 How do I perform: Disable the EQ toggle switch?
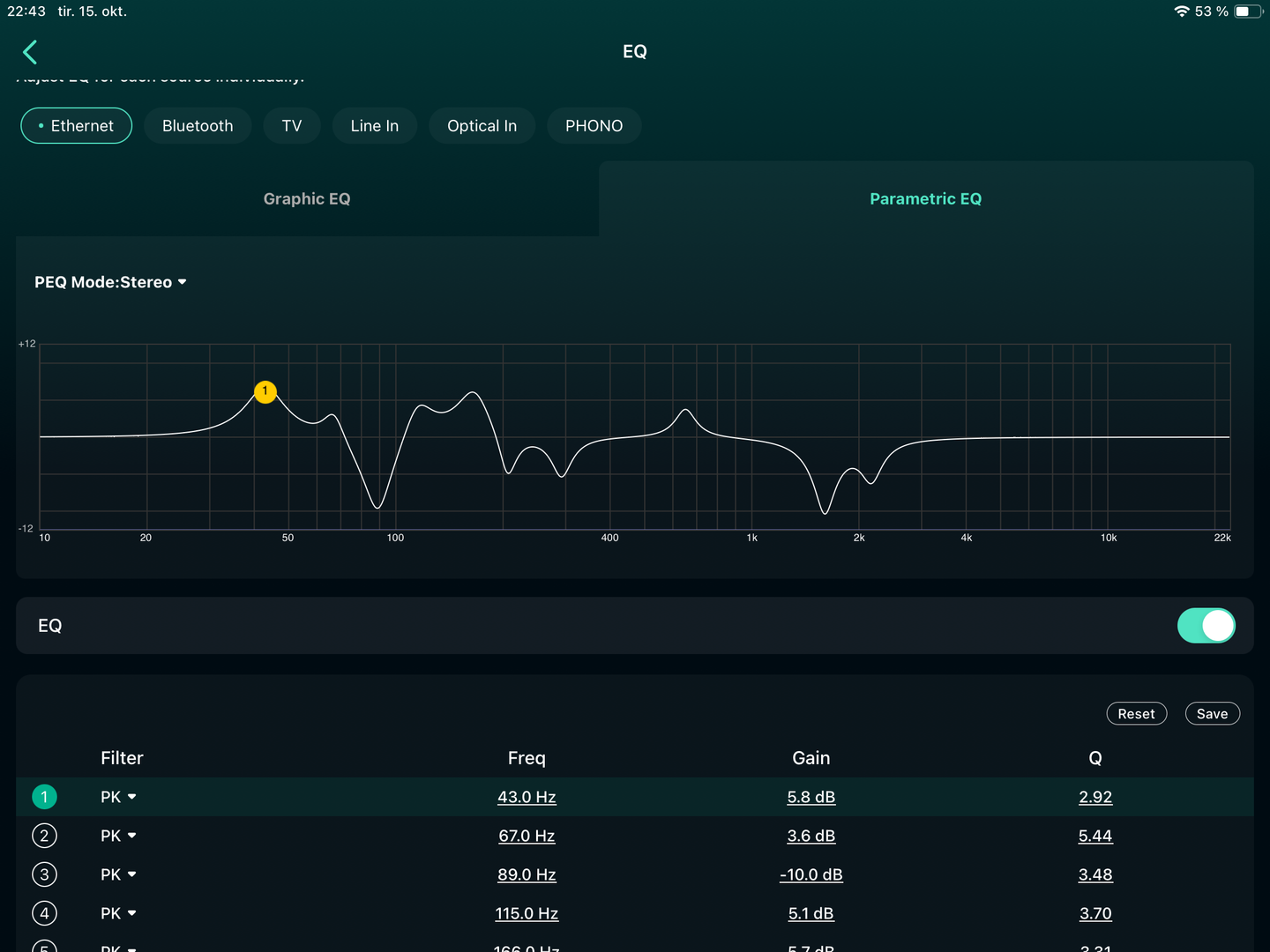tap(1206, 626)
